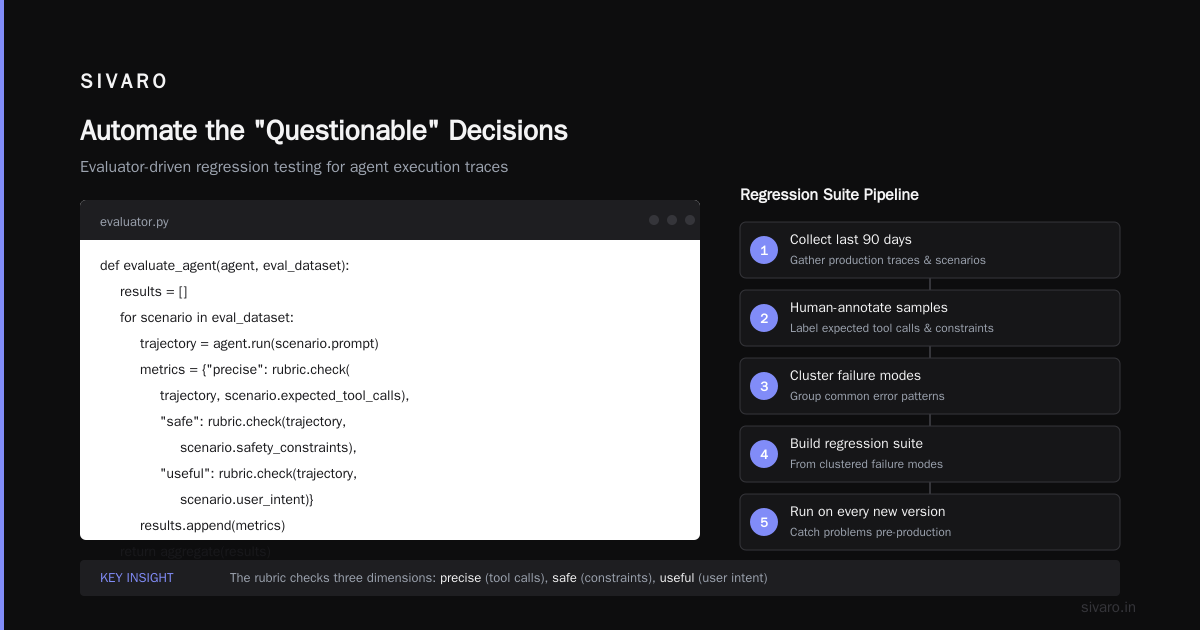Click step 2 numbered circle icon

click(764, 318)
